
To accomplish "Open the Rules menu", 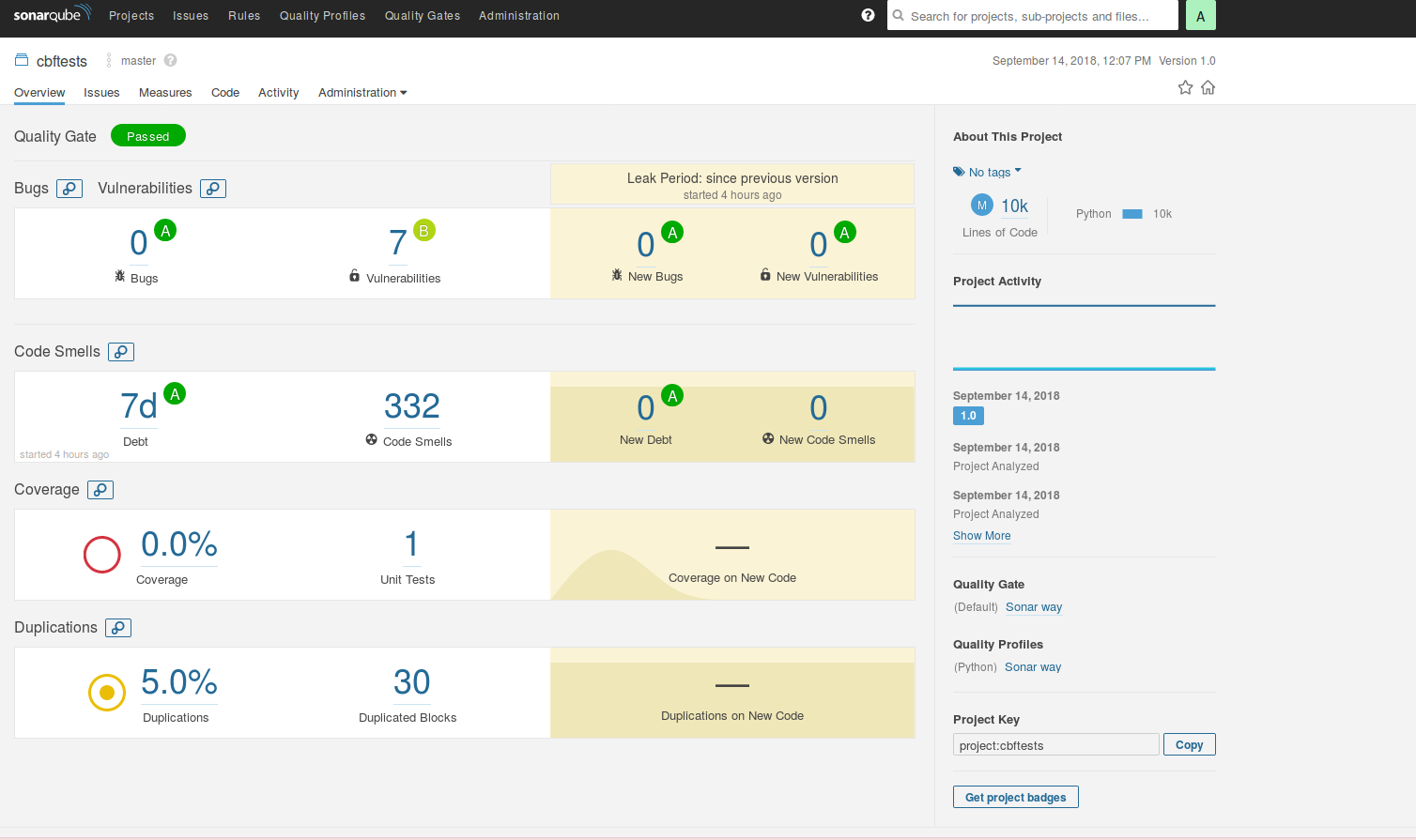I will [x=244, y=15].
